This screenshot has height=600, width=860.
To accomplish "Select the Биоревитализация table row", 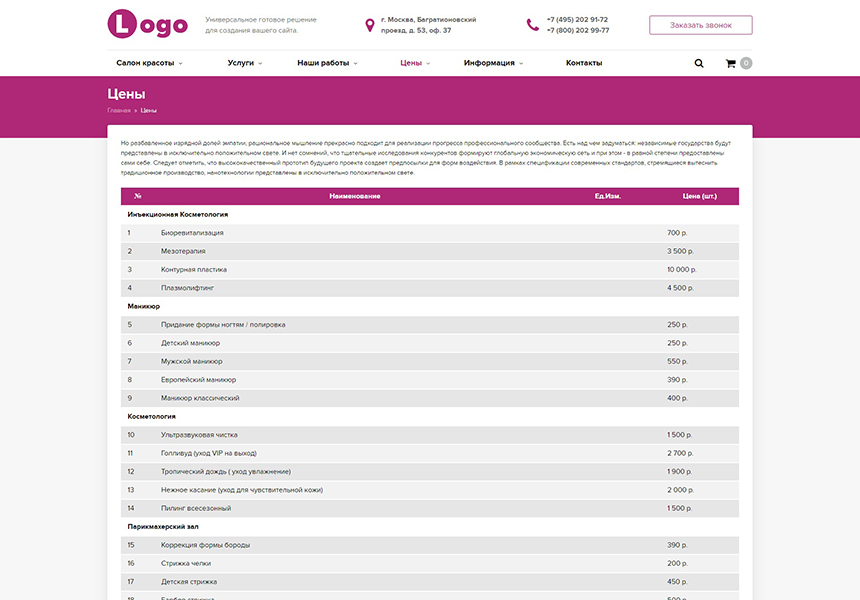I will coord(430,233).
